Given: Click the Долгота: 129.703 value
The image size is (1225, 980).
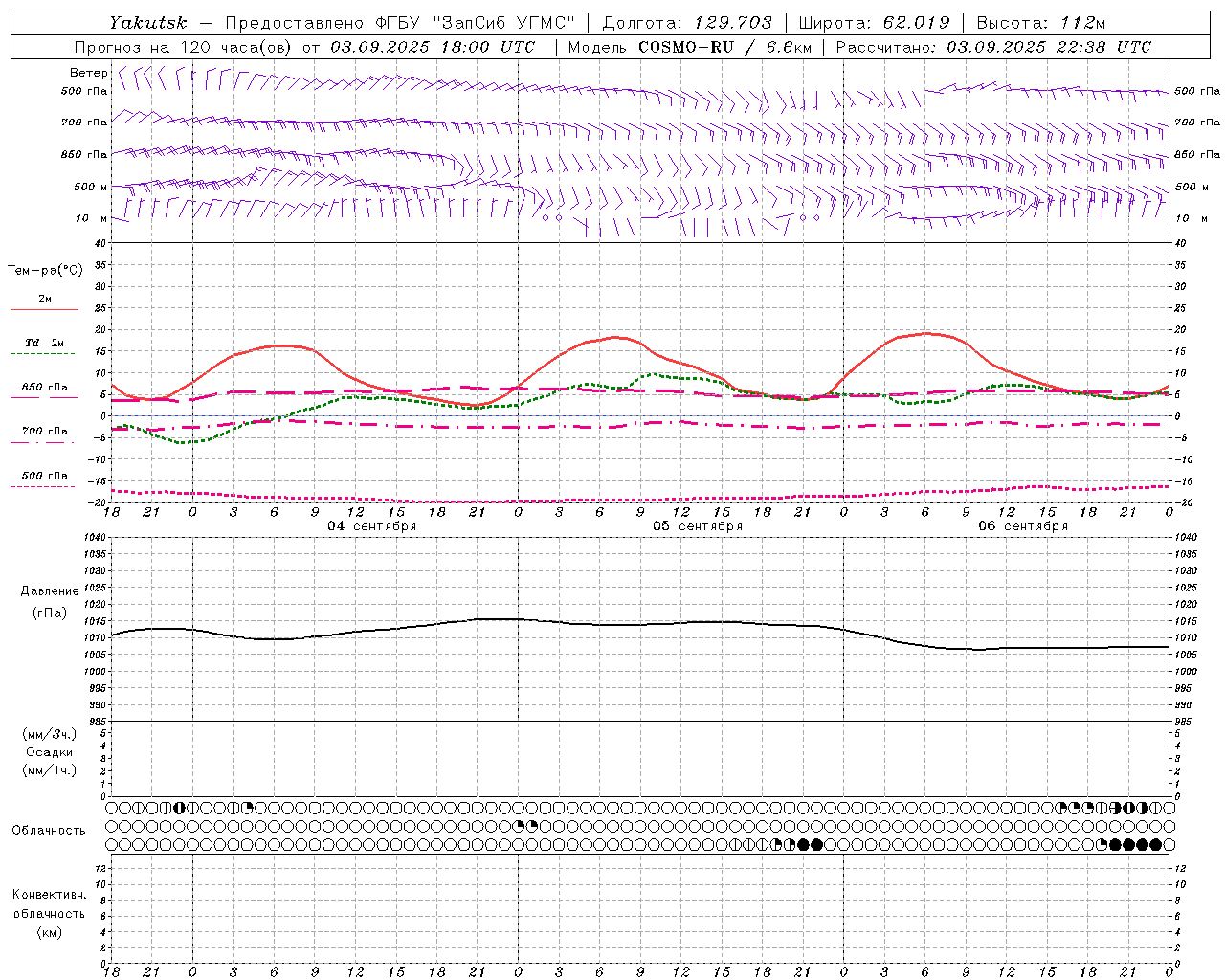Looking at the screenshot, I should tap(686, 23).
